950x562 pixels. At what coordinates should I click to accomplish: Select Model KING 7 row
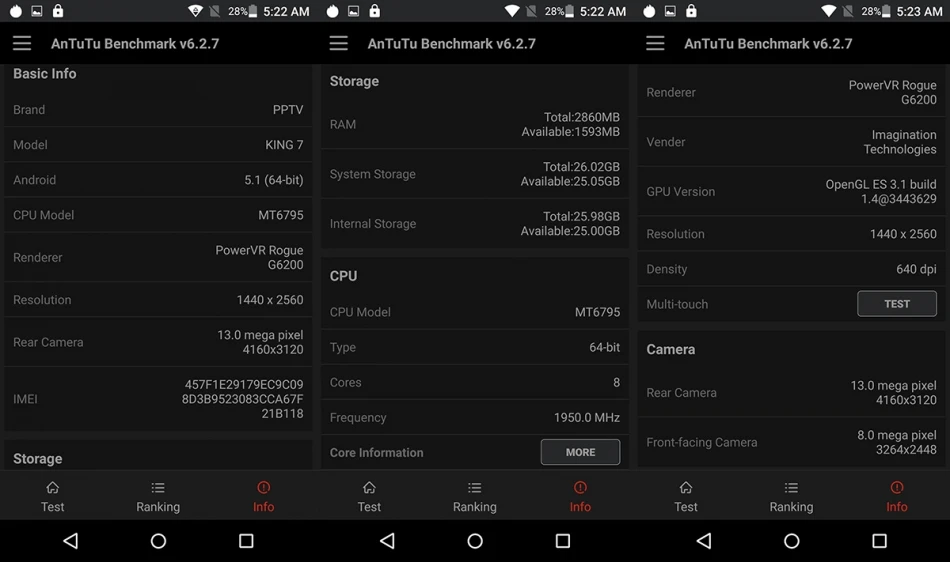point(158,145)
